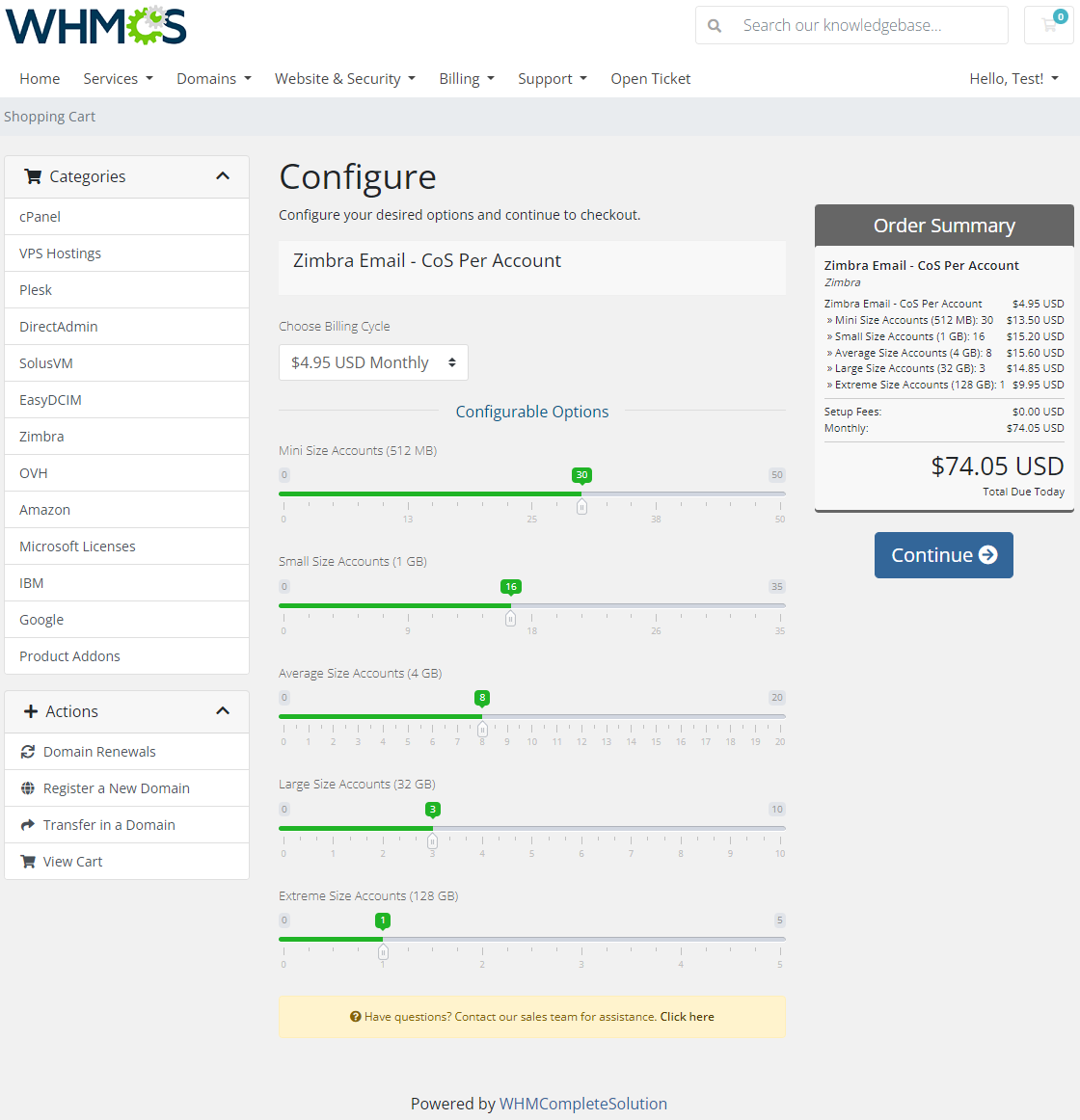The width and height of the screenshot is (1080, 1120).
Task: Click Mini Size Accounts slider handle
Action: tap(581, 507)
